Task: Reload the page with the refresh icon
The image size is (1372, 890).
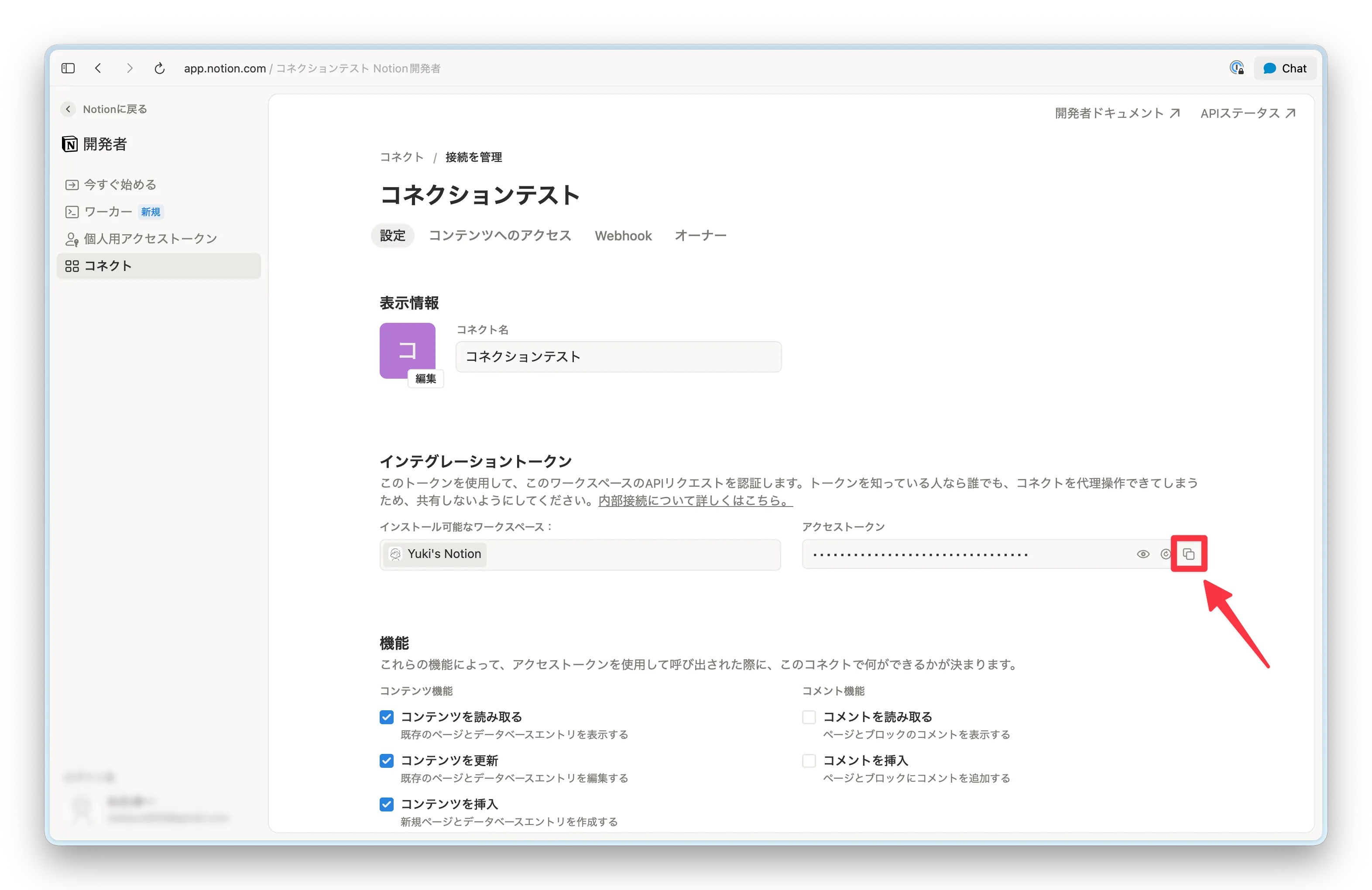Action: tap(160, 68)
